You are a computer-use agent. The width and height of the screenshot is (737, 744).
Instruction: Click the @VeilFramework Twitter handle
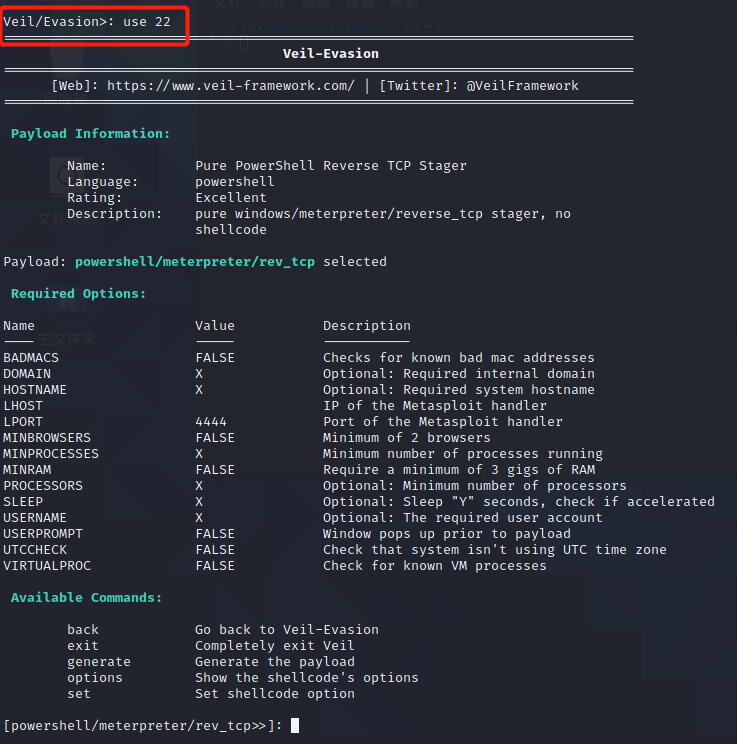point(522,86)
